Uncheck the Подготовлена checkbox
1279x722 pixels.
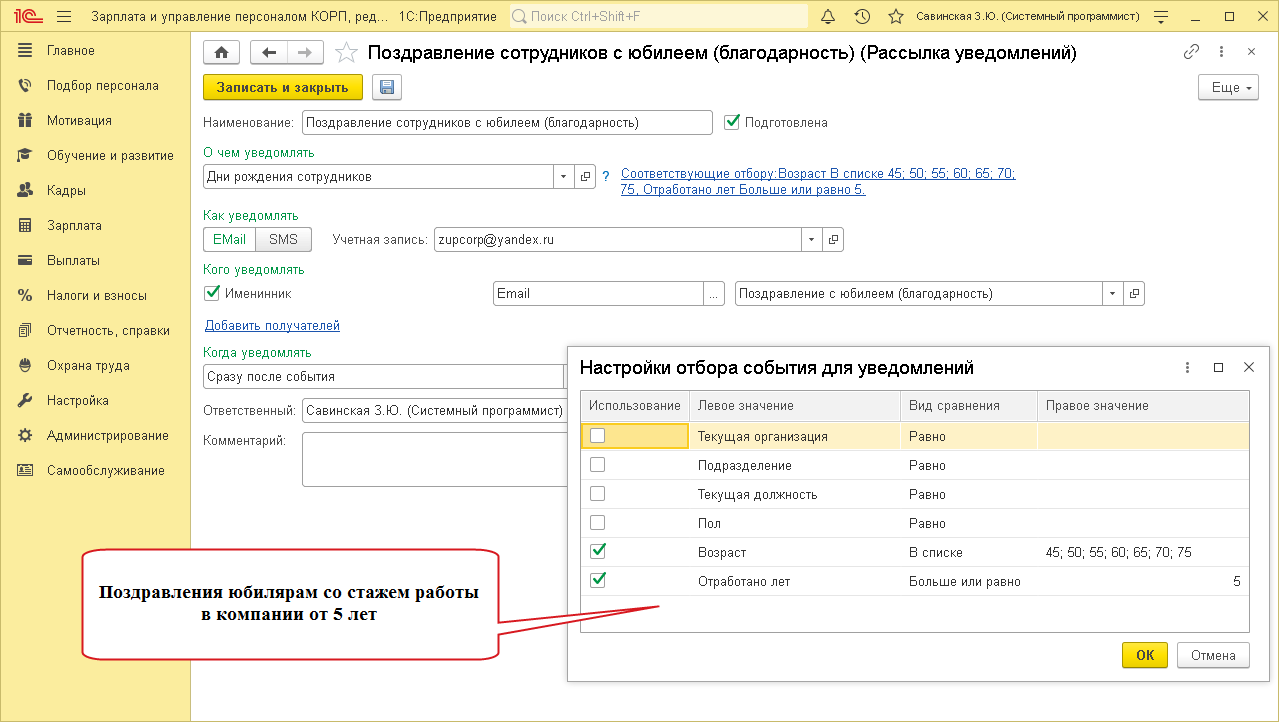731,122
